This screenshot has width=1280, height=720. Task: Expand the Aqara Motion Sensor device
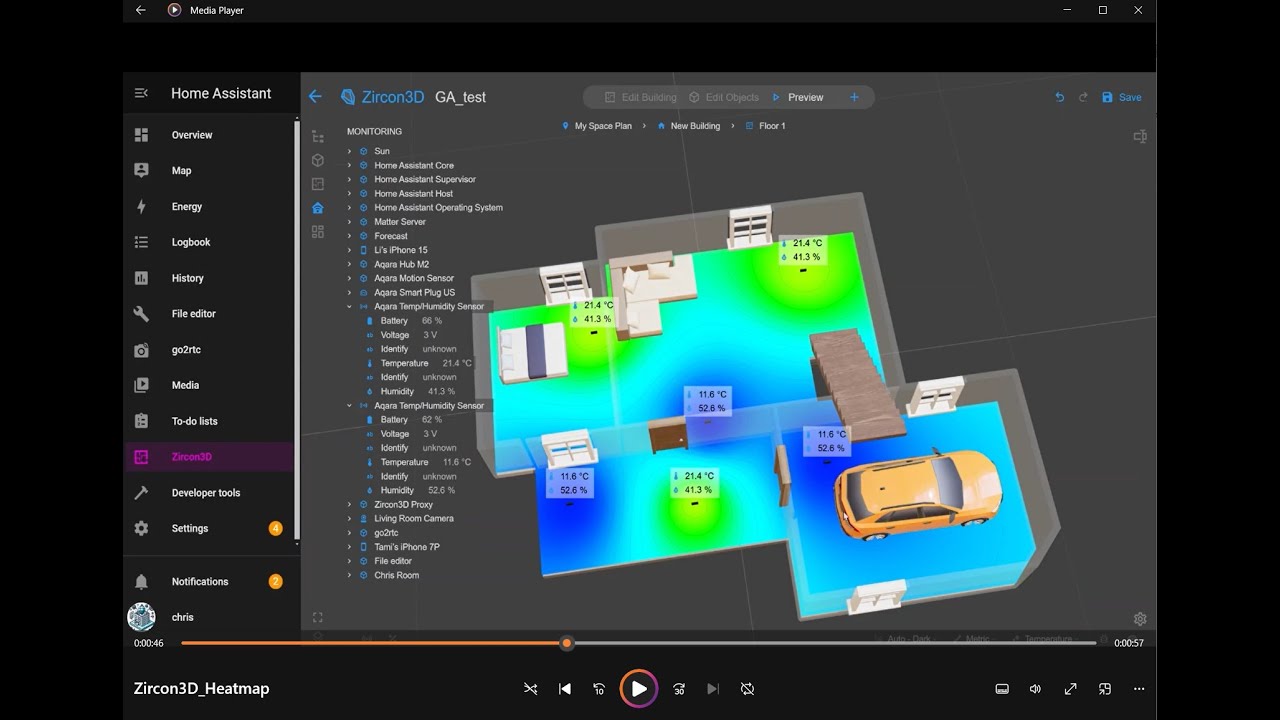(x=350, y=278)
